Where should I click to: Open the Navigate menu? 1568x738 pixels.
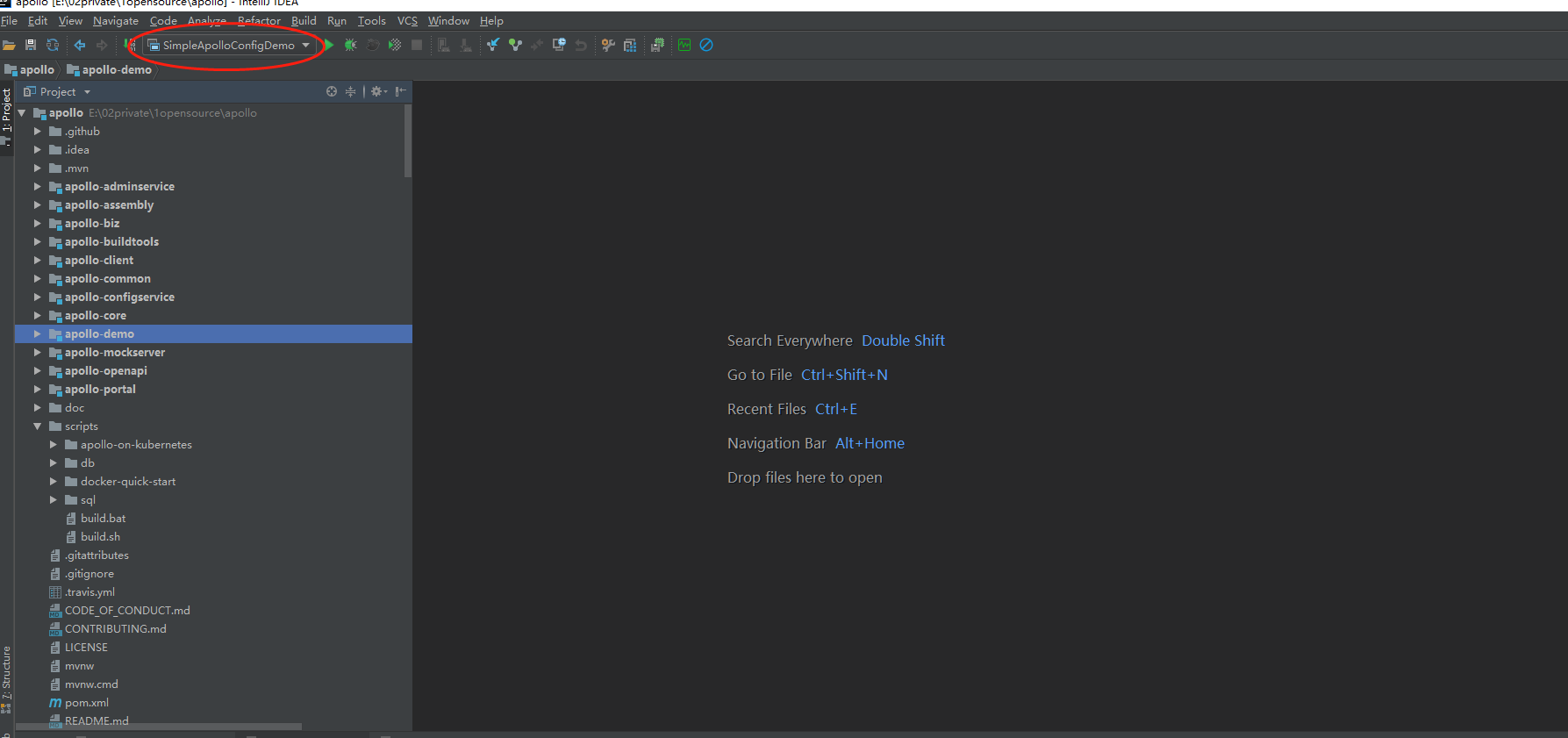pos(116,21)
